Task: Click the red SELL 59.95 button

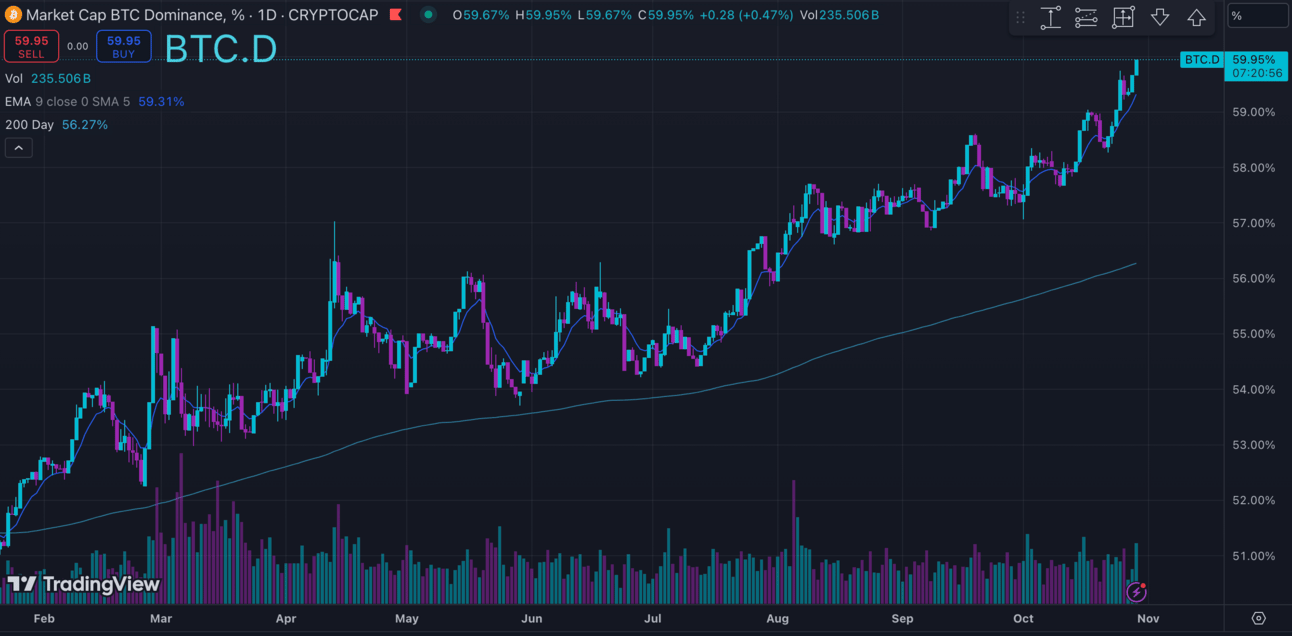Action: (x=31, y=47)
